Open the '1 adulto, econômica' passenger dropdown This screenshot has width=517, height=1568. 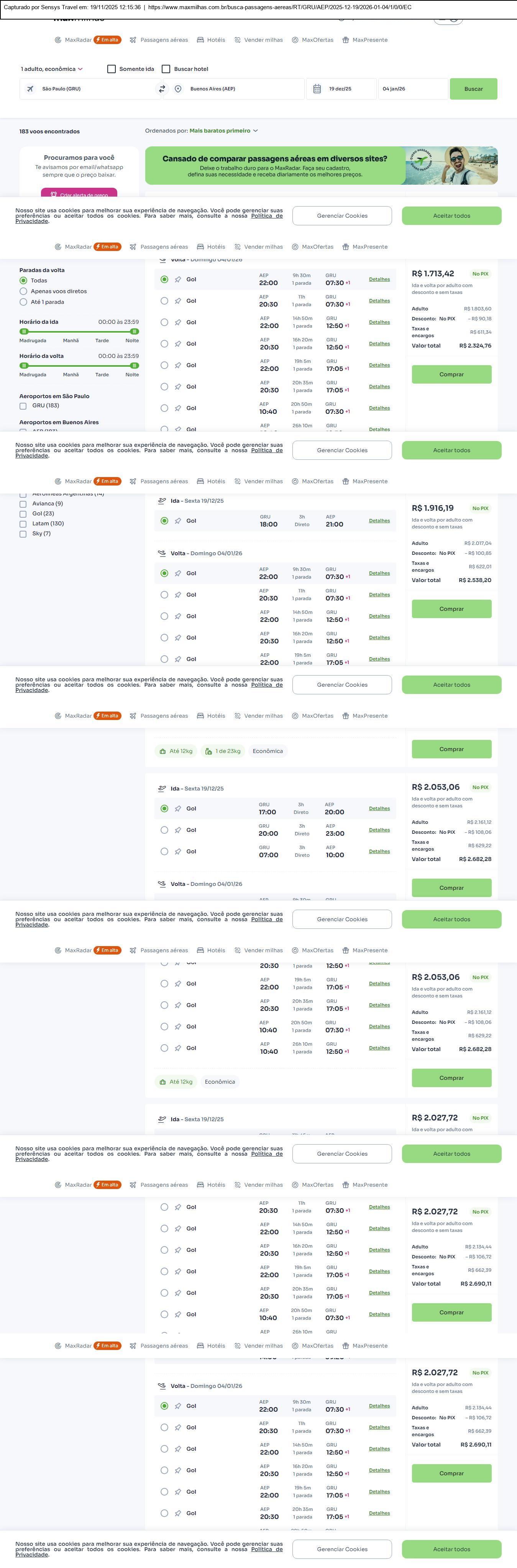(51, 69)
